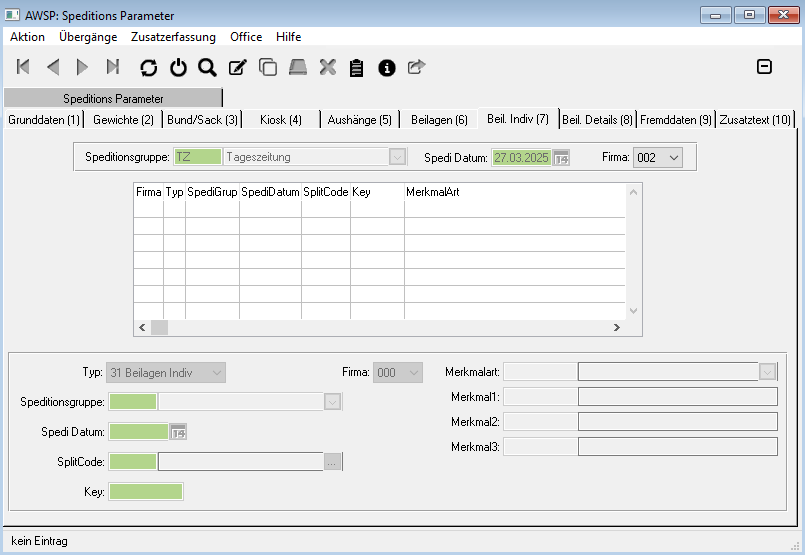This screenshot has width=805, height=555.
Task: Expand the Merkmalart dropdown
Action: [767, 372]
